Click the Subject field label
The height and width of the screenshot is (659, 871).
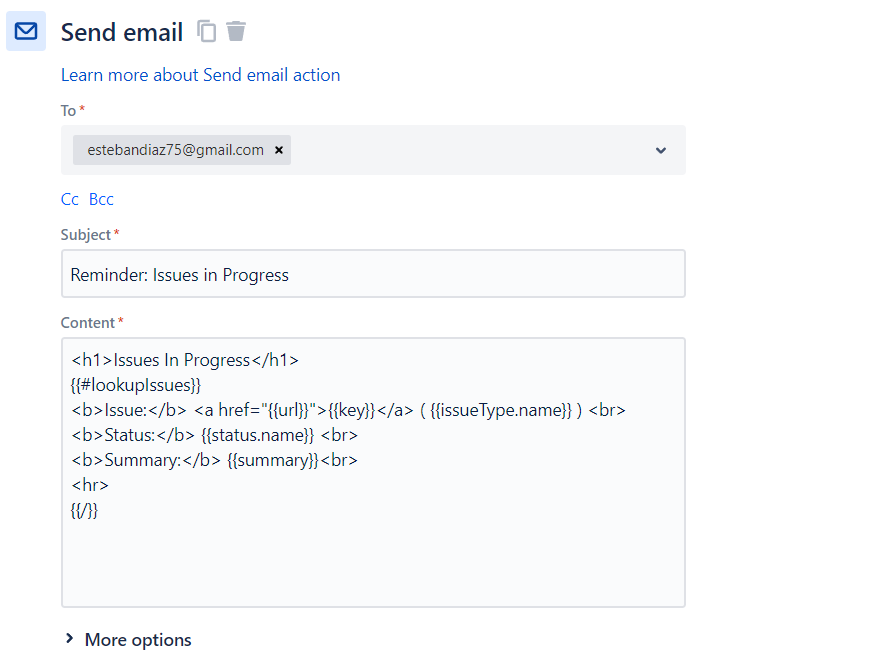(85, 234)
